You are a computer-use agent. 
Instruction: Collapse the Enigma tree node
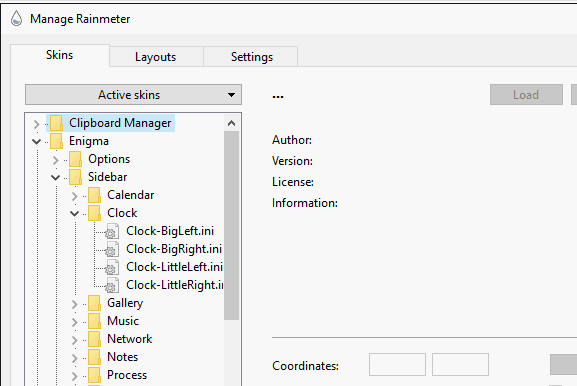coord(36,141)
